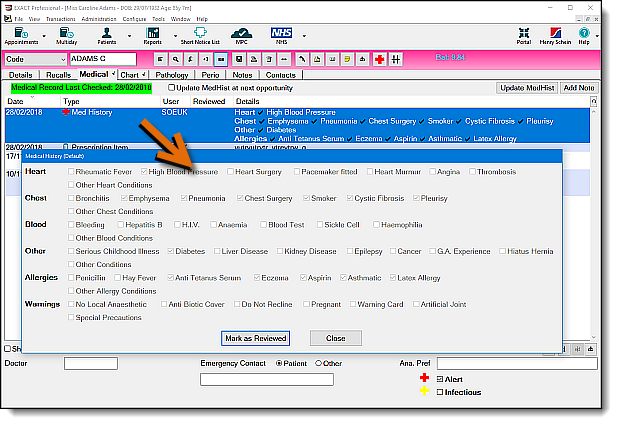
Task: Click the +1 icon in patient toolbar
Action: point(206,59)
